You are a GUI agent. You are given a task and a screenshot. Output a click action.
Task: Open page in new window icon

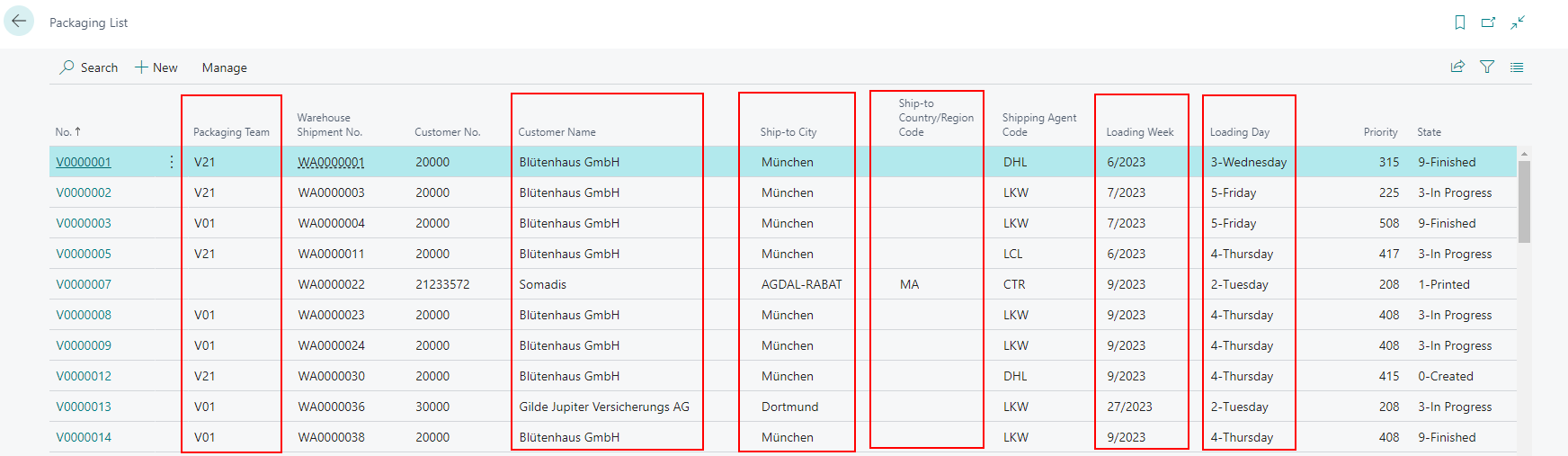tap(1489, 22)
